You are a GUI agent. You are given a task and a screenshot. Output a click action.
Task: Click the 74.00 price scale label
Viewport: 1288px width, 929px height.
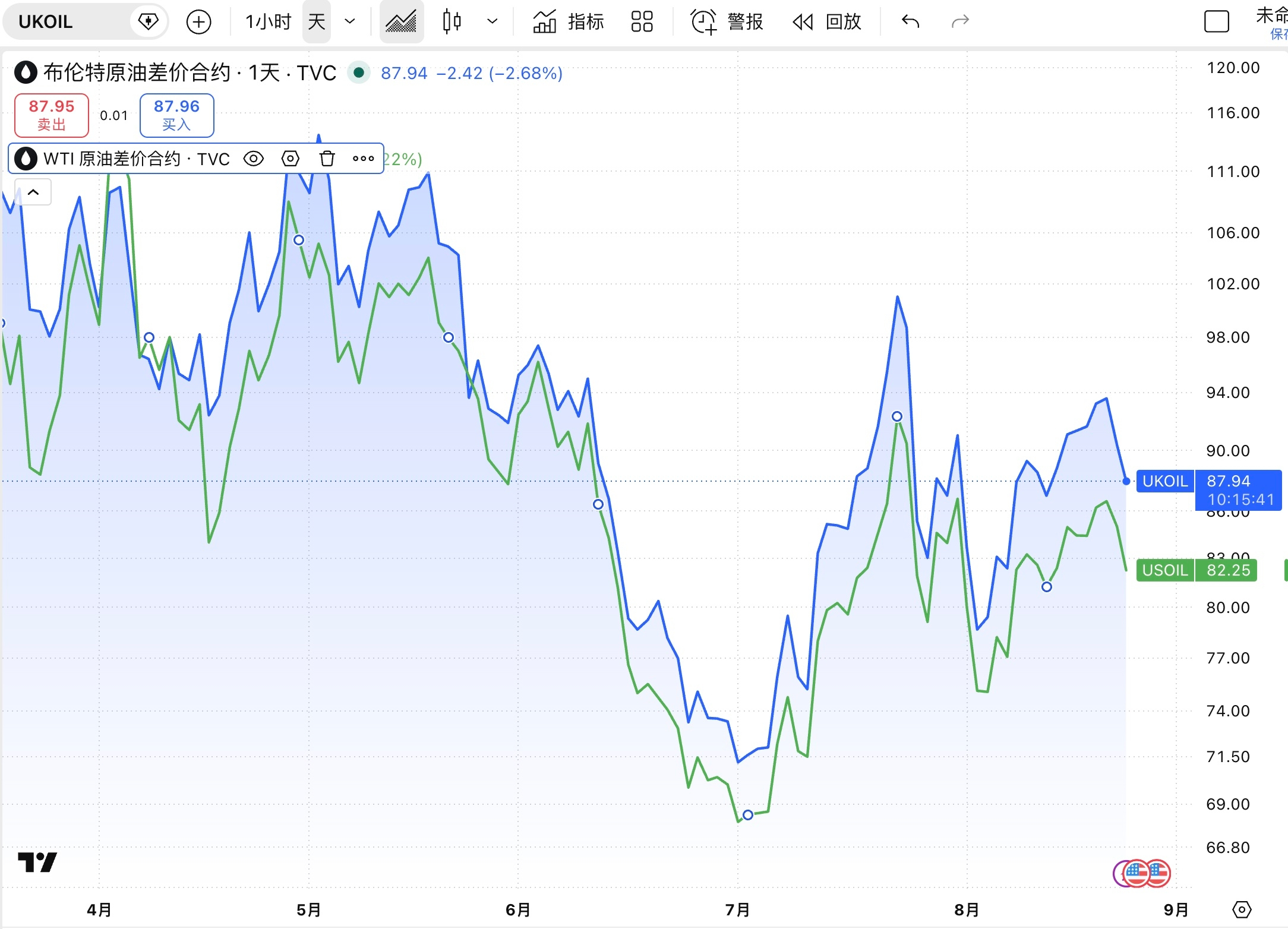pos(1228,711)
